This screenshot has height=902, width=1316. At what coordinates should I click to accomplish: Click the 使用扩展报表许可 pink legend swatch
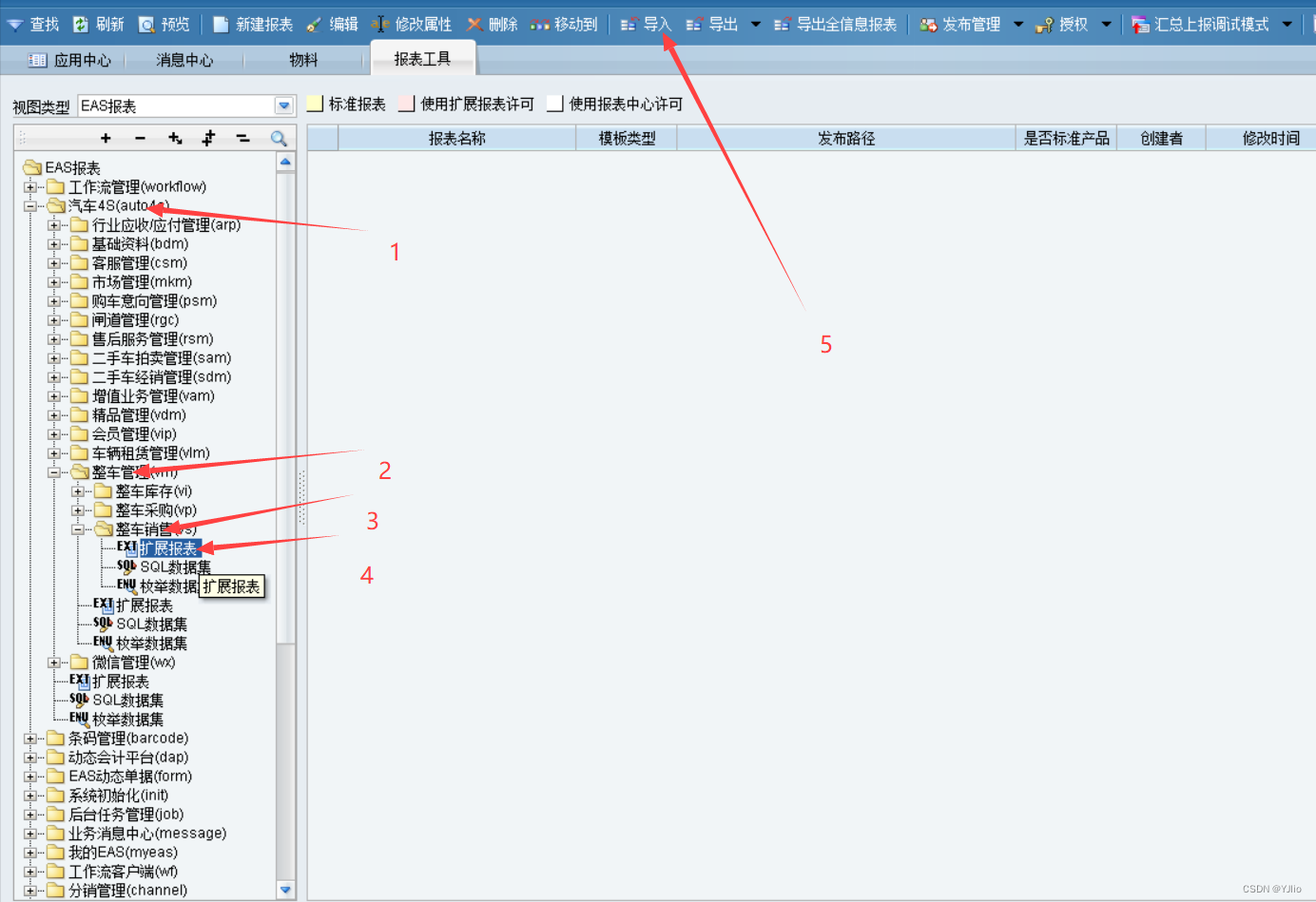pos(407,104)
